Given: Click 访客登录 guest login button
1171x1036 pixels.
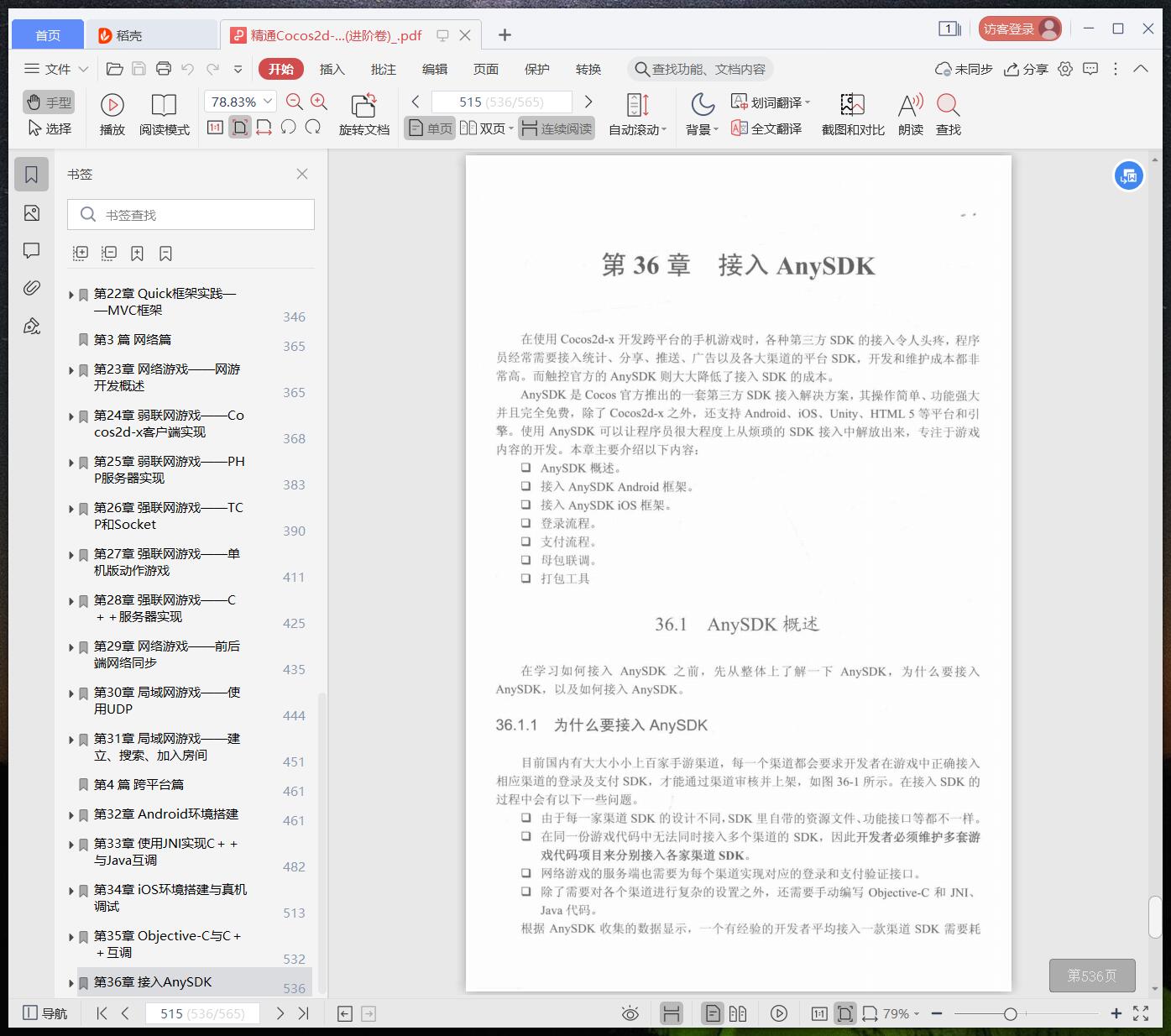Looking at the screenshot, I should (x=1020, y=29).
